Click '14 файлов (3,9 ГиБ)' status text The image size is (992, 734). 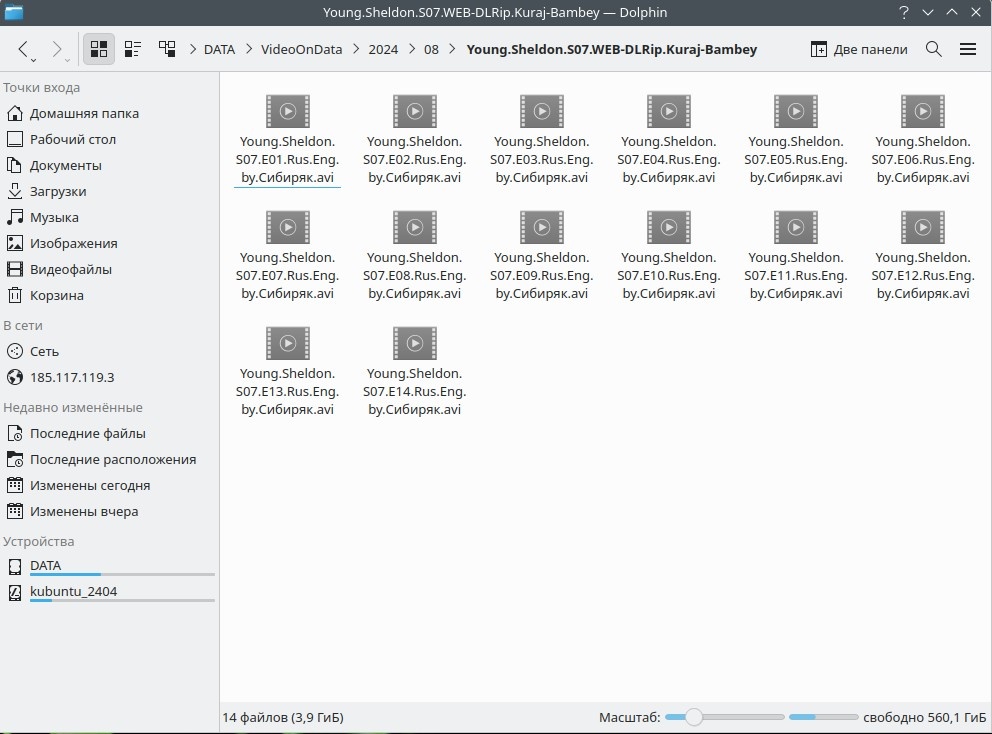pos(283,718)
